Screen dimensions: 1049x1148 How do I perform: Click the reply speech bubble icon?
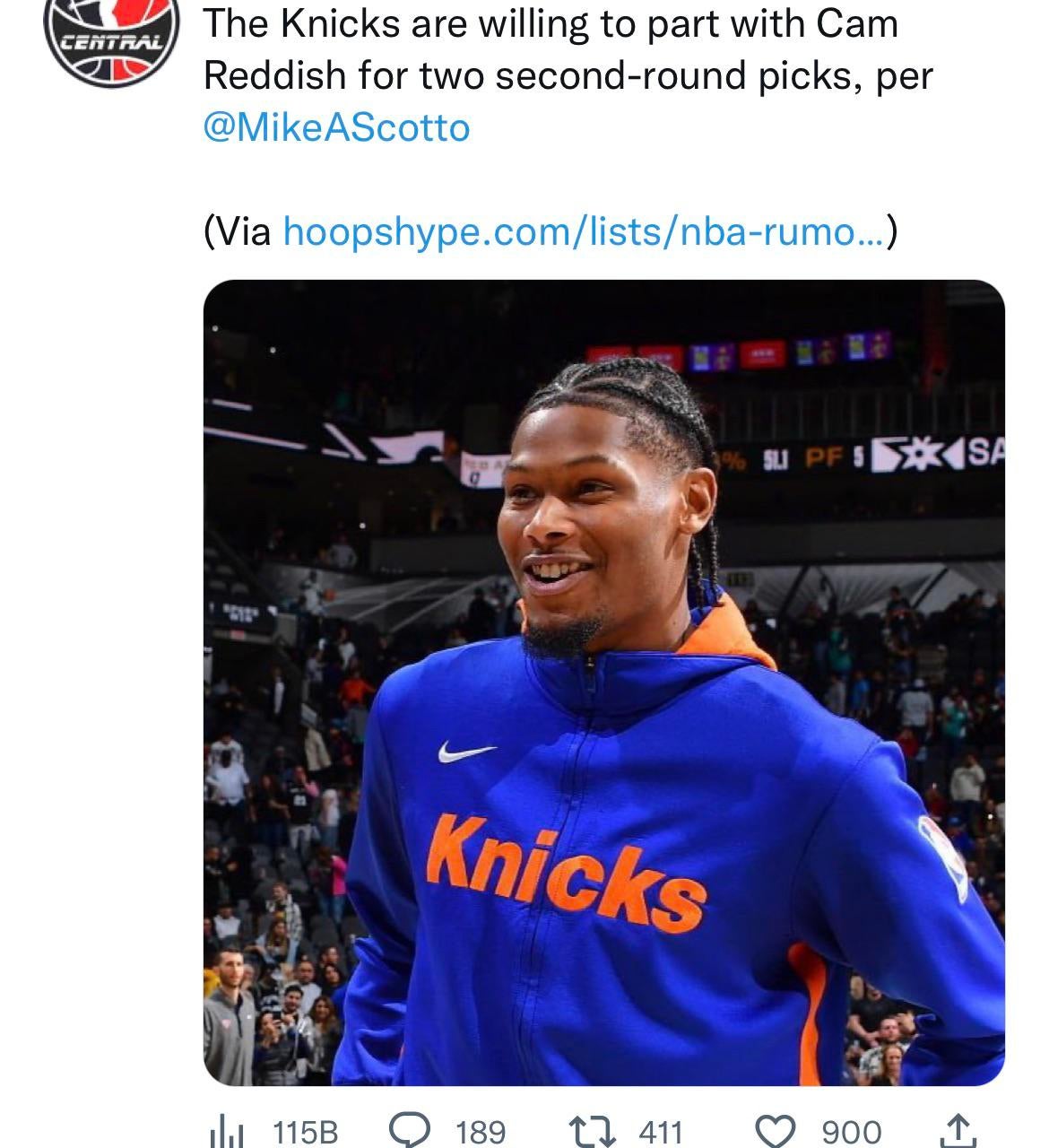412,1130
